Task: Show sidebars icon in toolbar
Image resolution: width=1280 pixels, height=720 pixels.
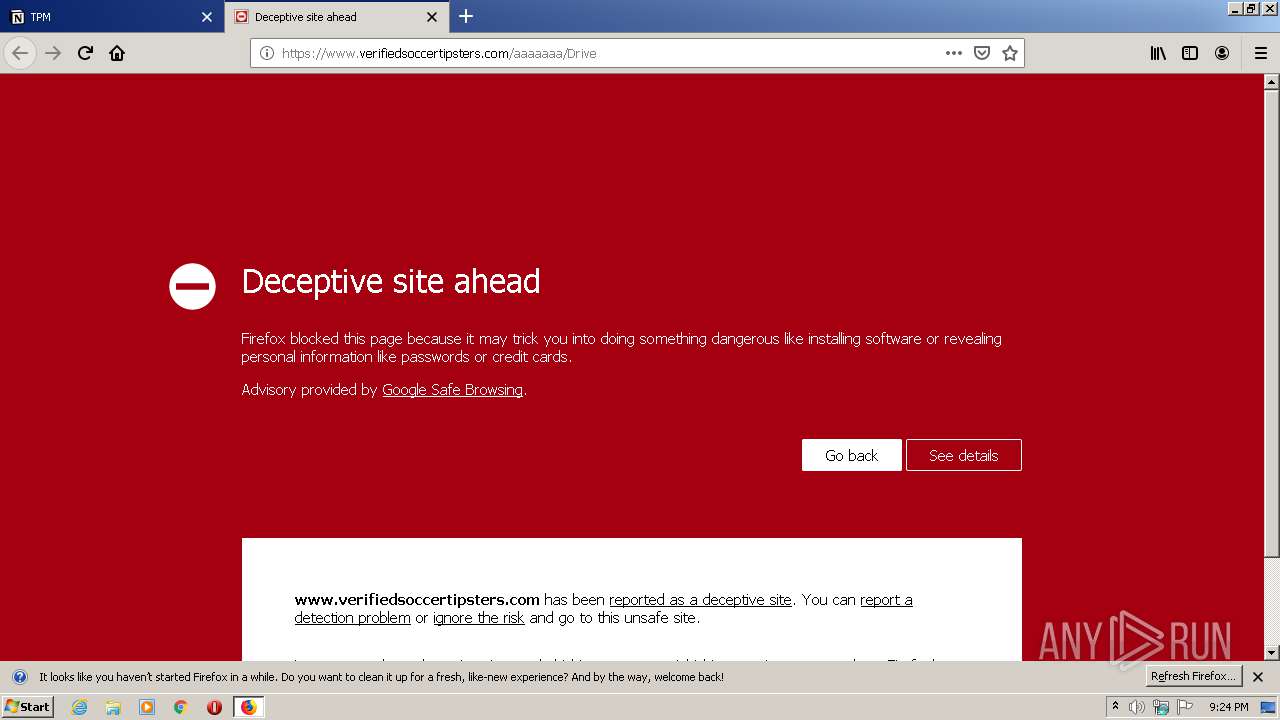Action: [1190, 53]
